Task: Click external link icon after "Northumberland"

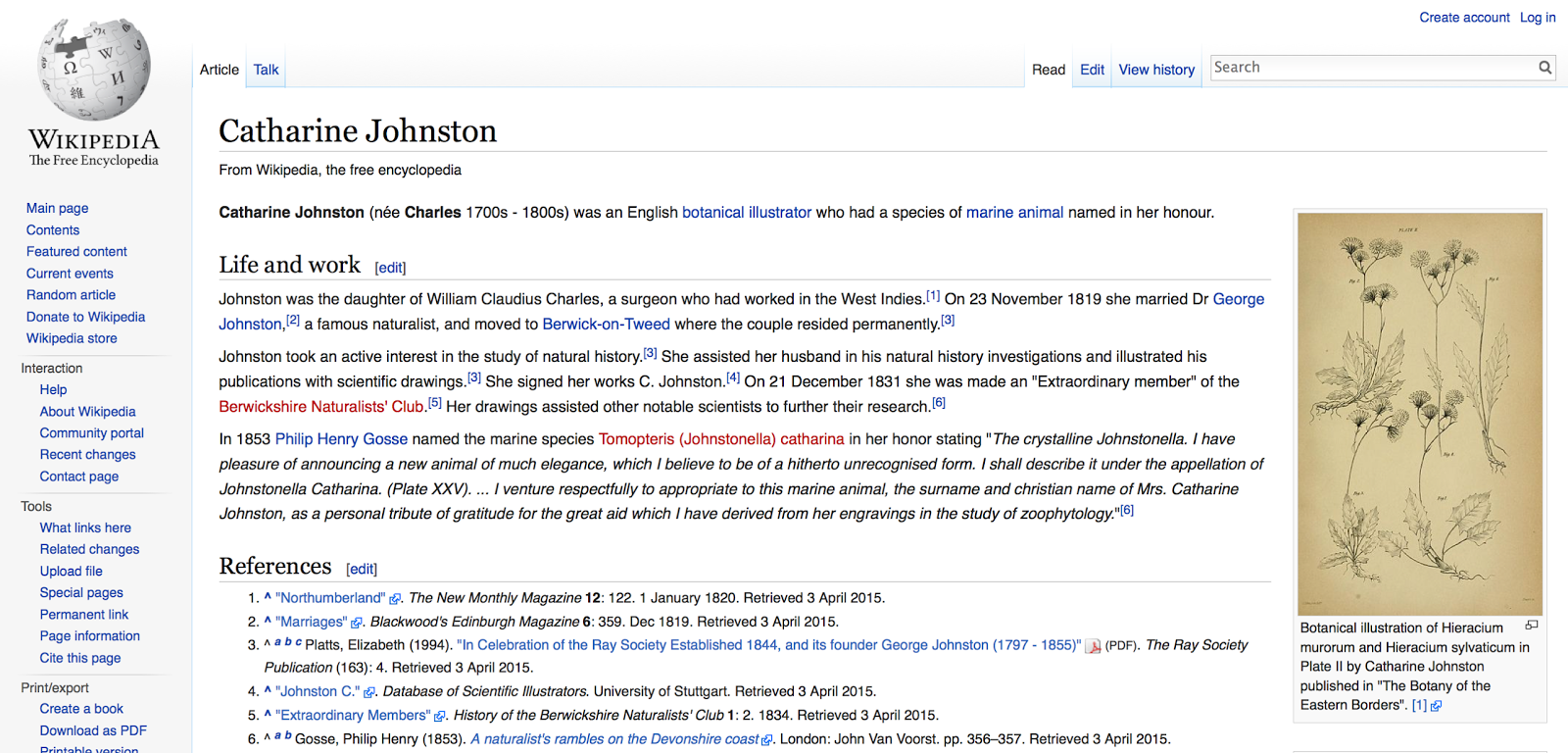Action: tap(395, 599)
